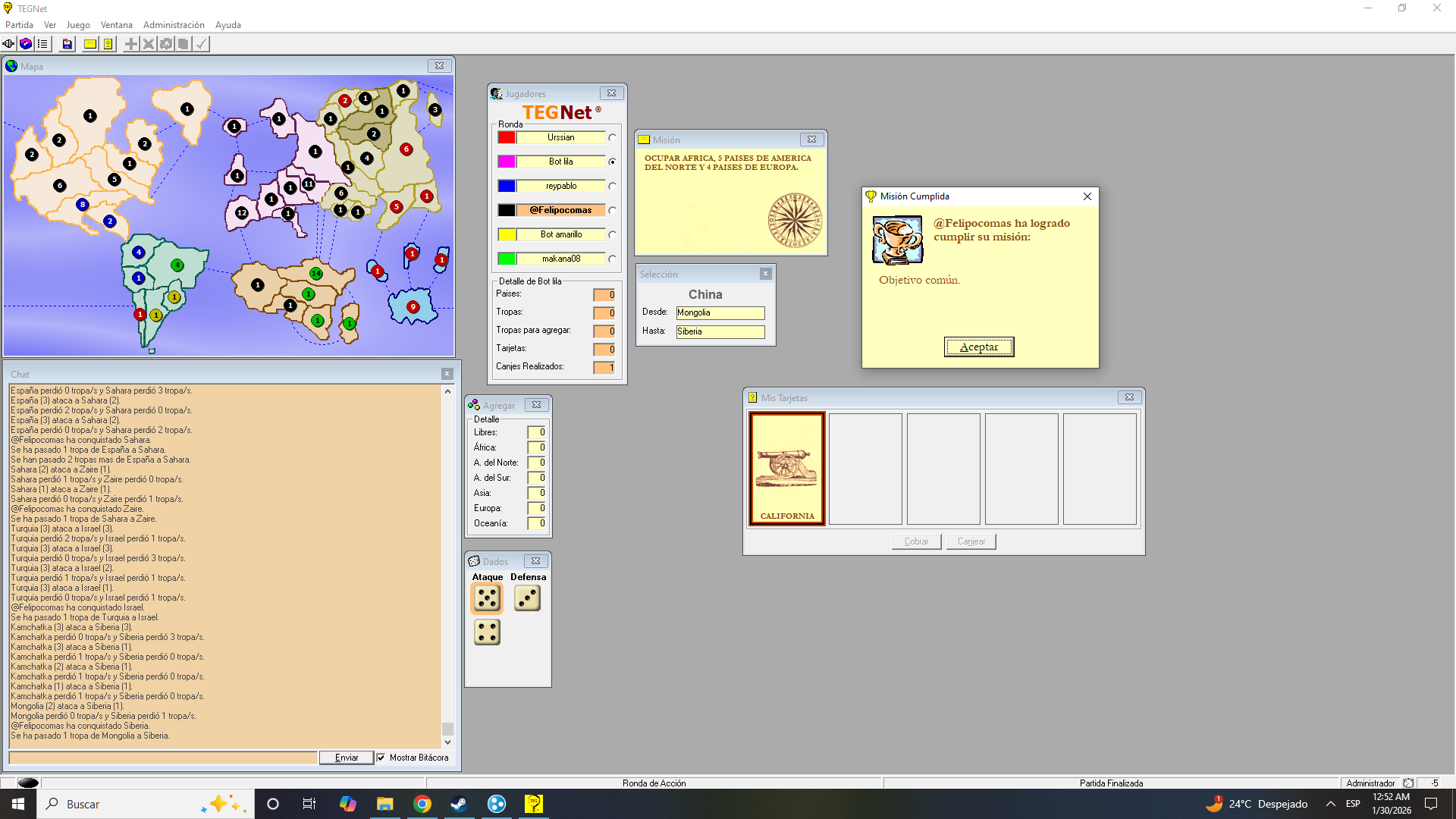
Task: Click the pink-blue globe toolbar icon
Action: click(x=26, y=44)
